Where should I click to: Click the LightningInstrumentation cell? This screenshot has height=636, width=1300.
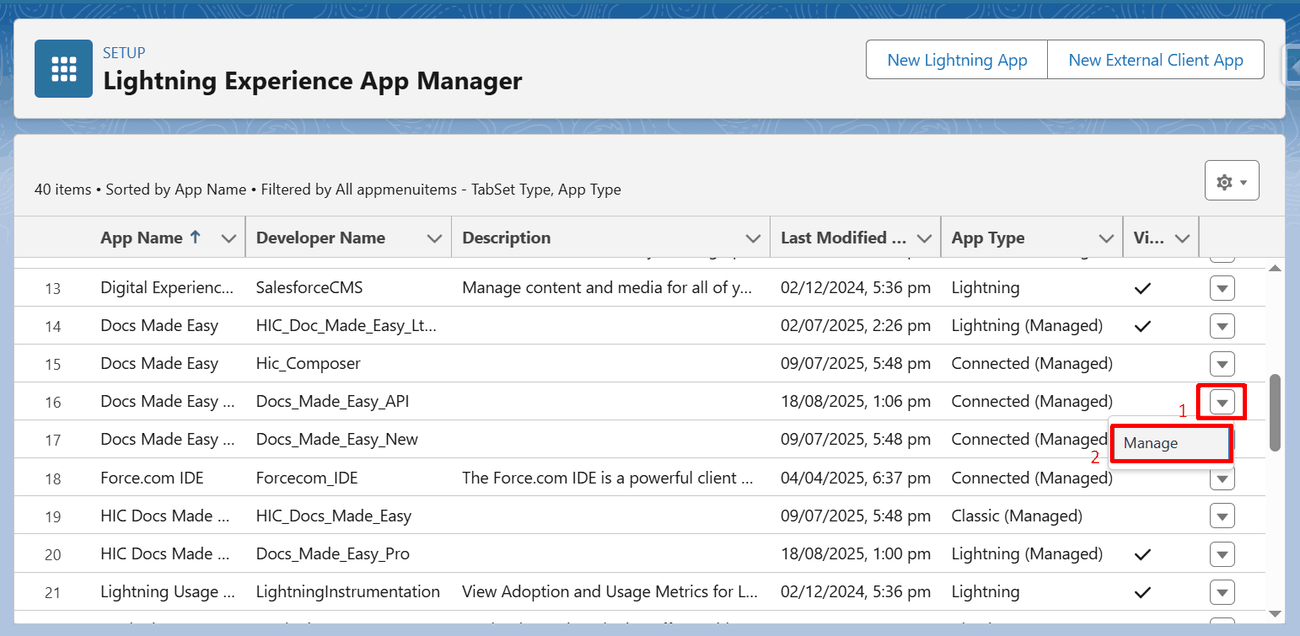348,592
